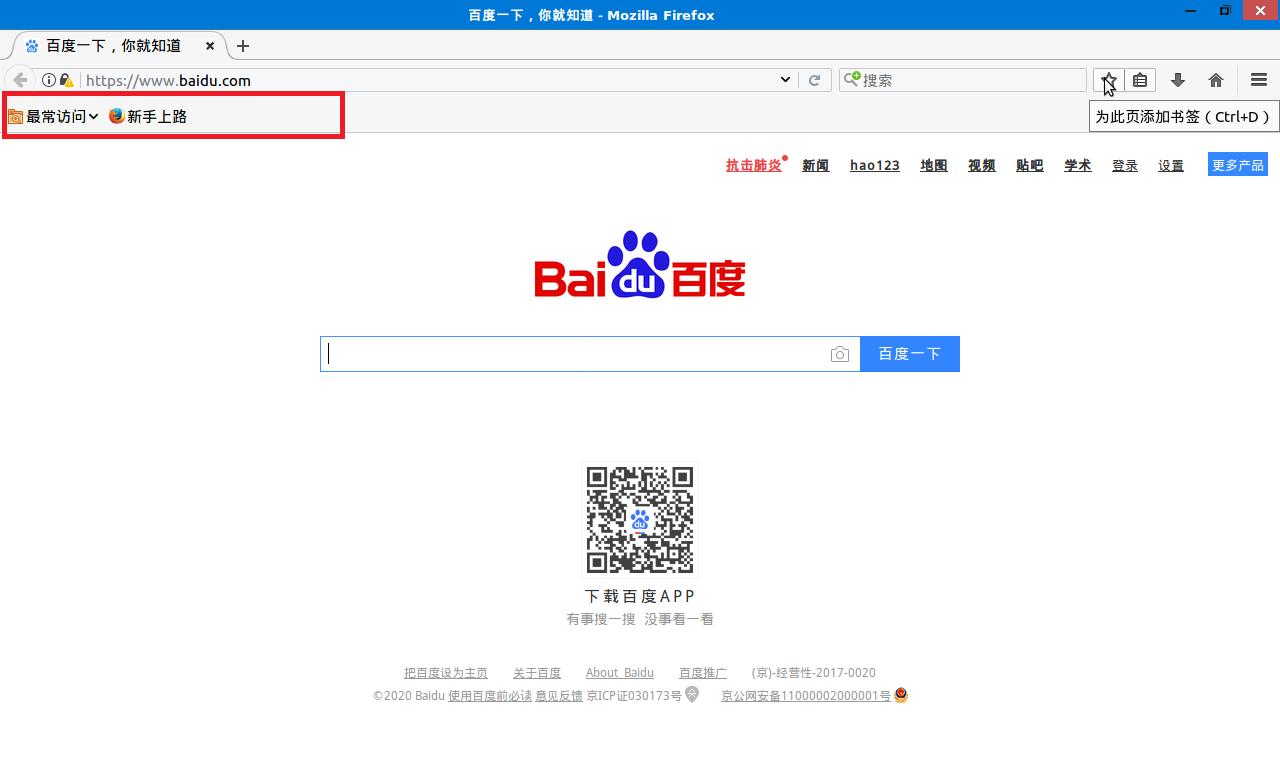
Task: Open the 意见反馈 feedback link
Action: pyautogui.click(x=559, y=696)
